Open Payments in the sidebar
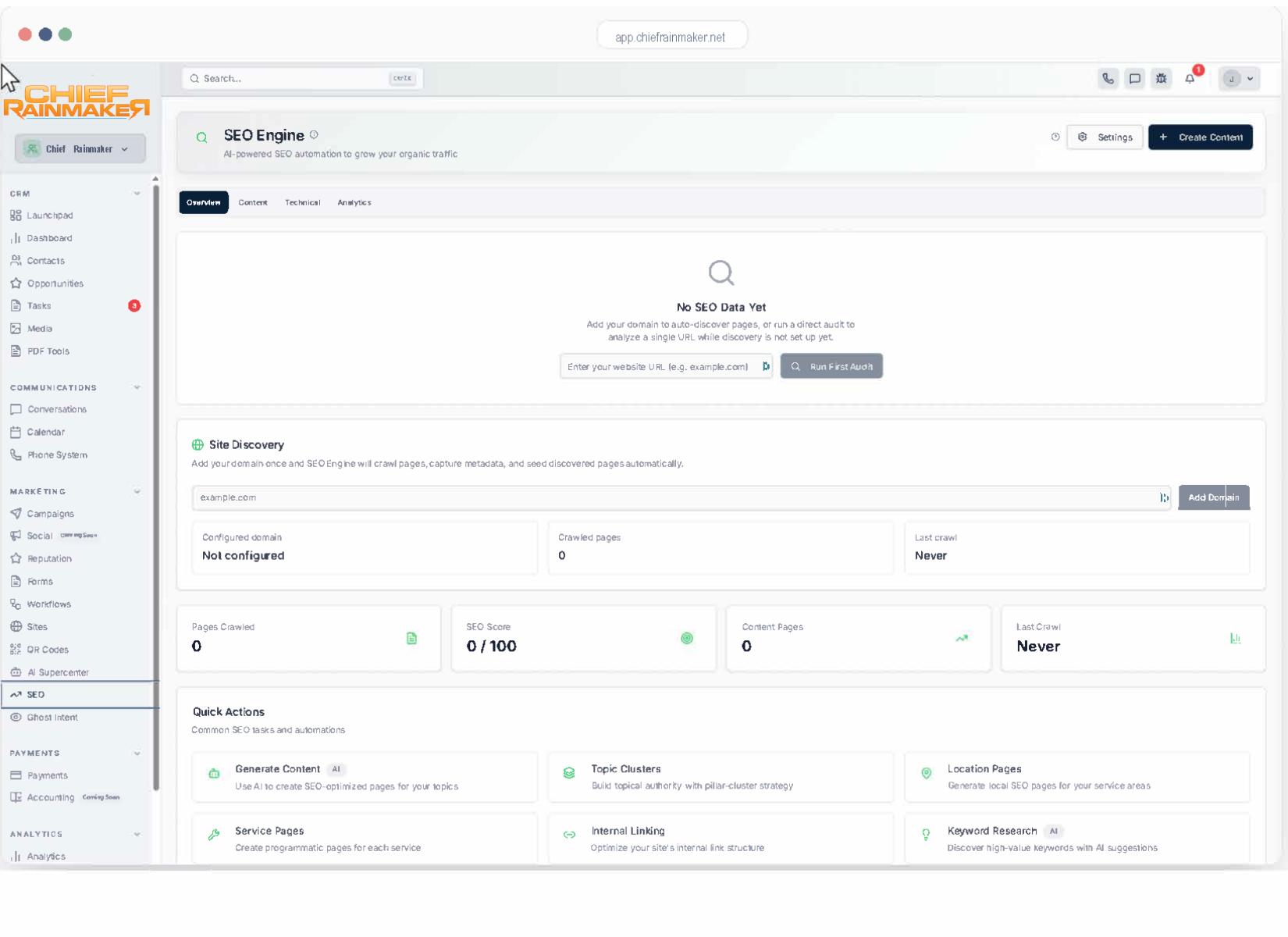Image resolution: width=1288 pixels, height=937 pixels. point(47,775)
